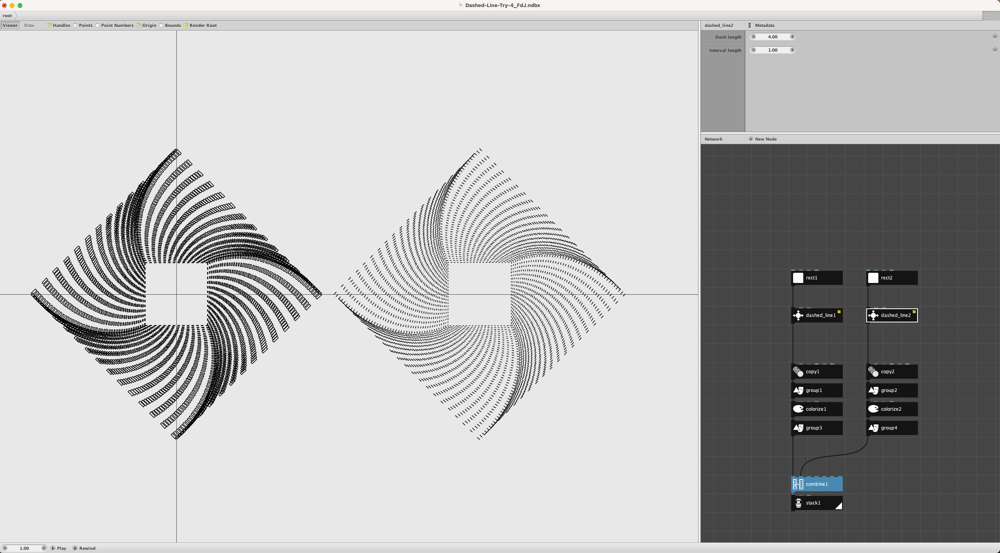
Task: Open the Metadata editor
Action: pyautogui.click(x=761, y=26)
